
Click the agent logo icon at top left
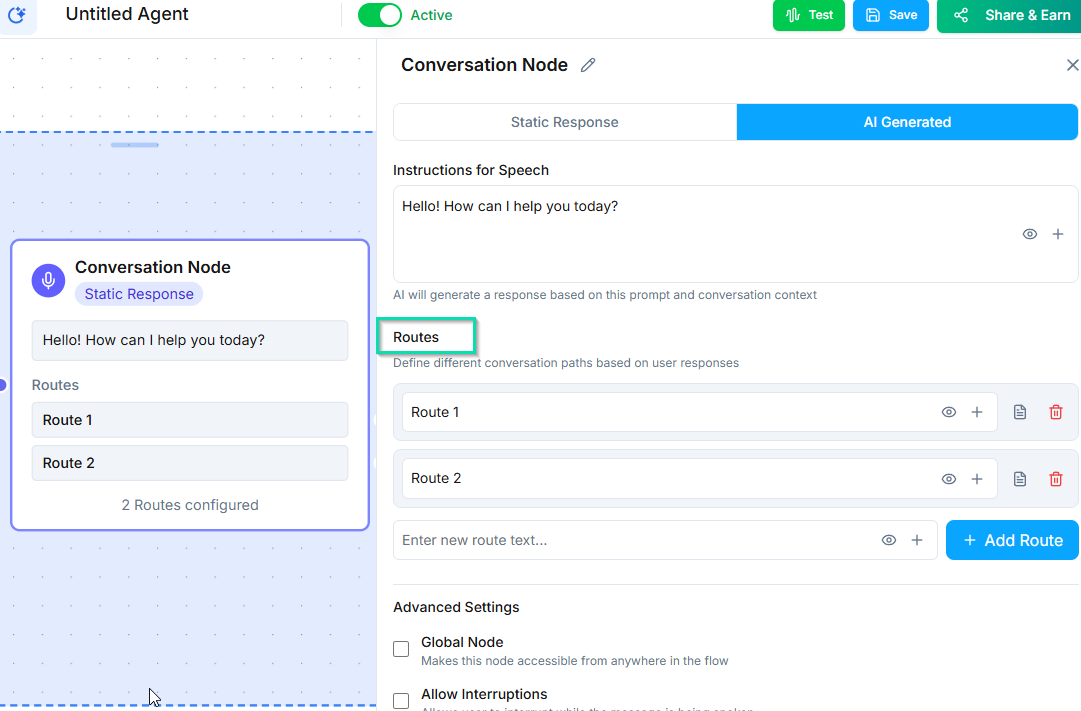point(17,15)
